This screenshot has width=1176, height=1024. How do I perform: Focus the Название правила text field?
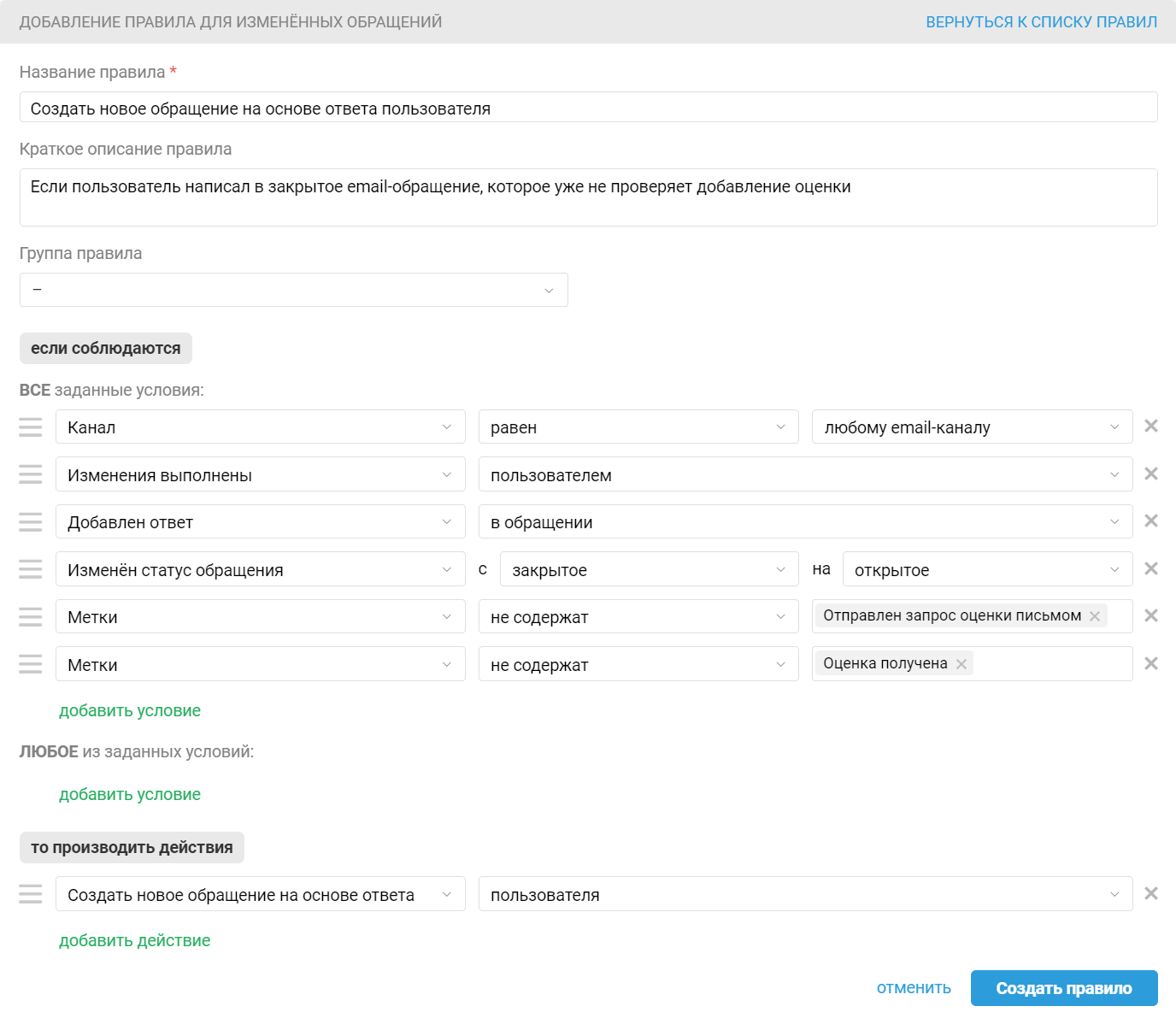pos(588,108)
